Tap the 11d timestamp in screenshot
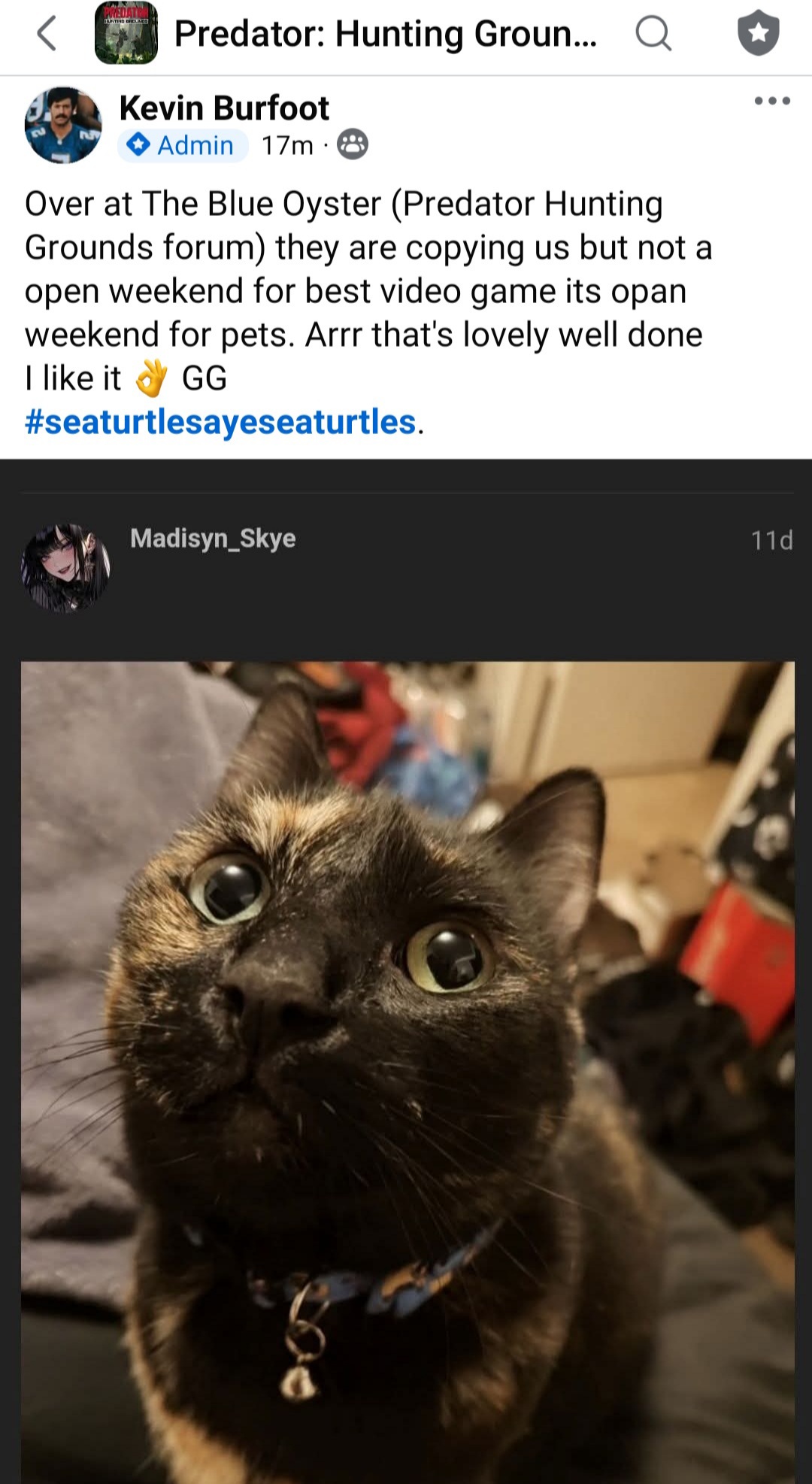The image size is (812, 1484). pyautogui.click(x=771, y=540)
